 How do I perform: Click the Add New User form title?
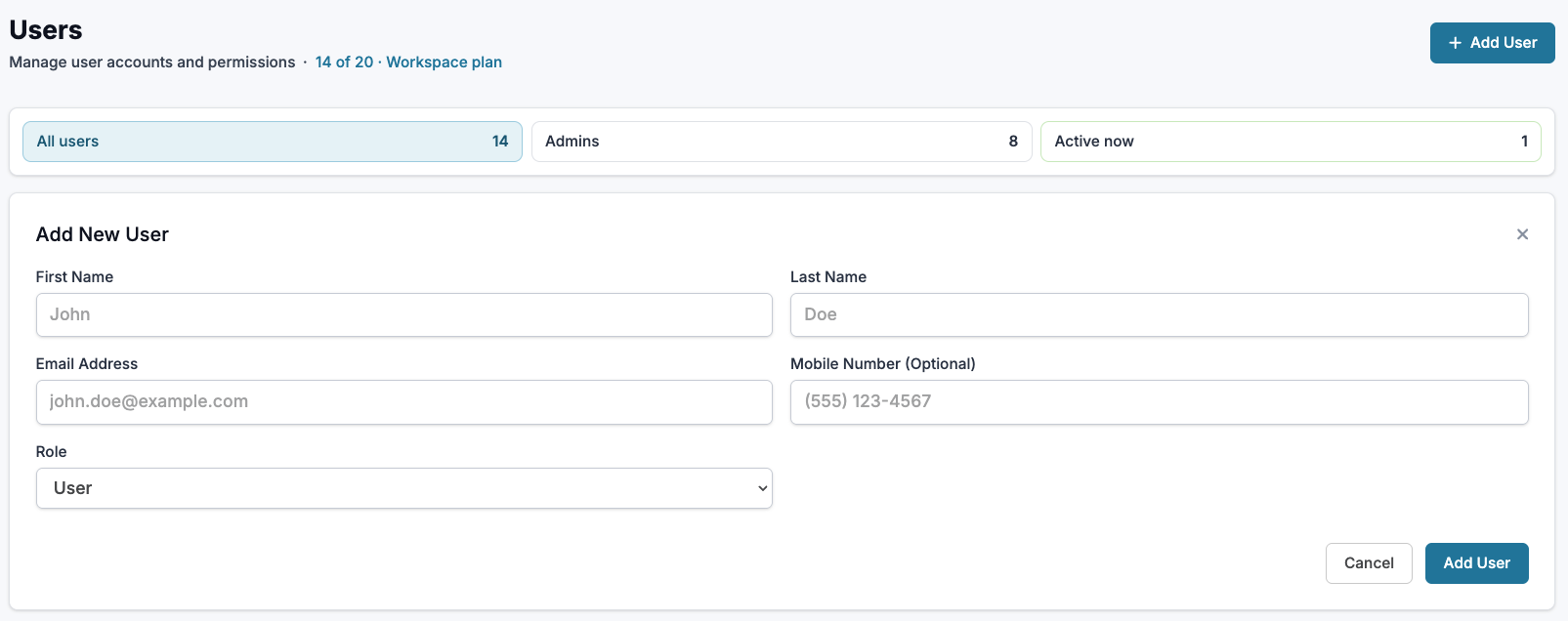tap(103, 234)
